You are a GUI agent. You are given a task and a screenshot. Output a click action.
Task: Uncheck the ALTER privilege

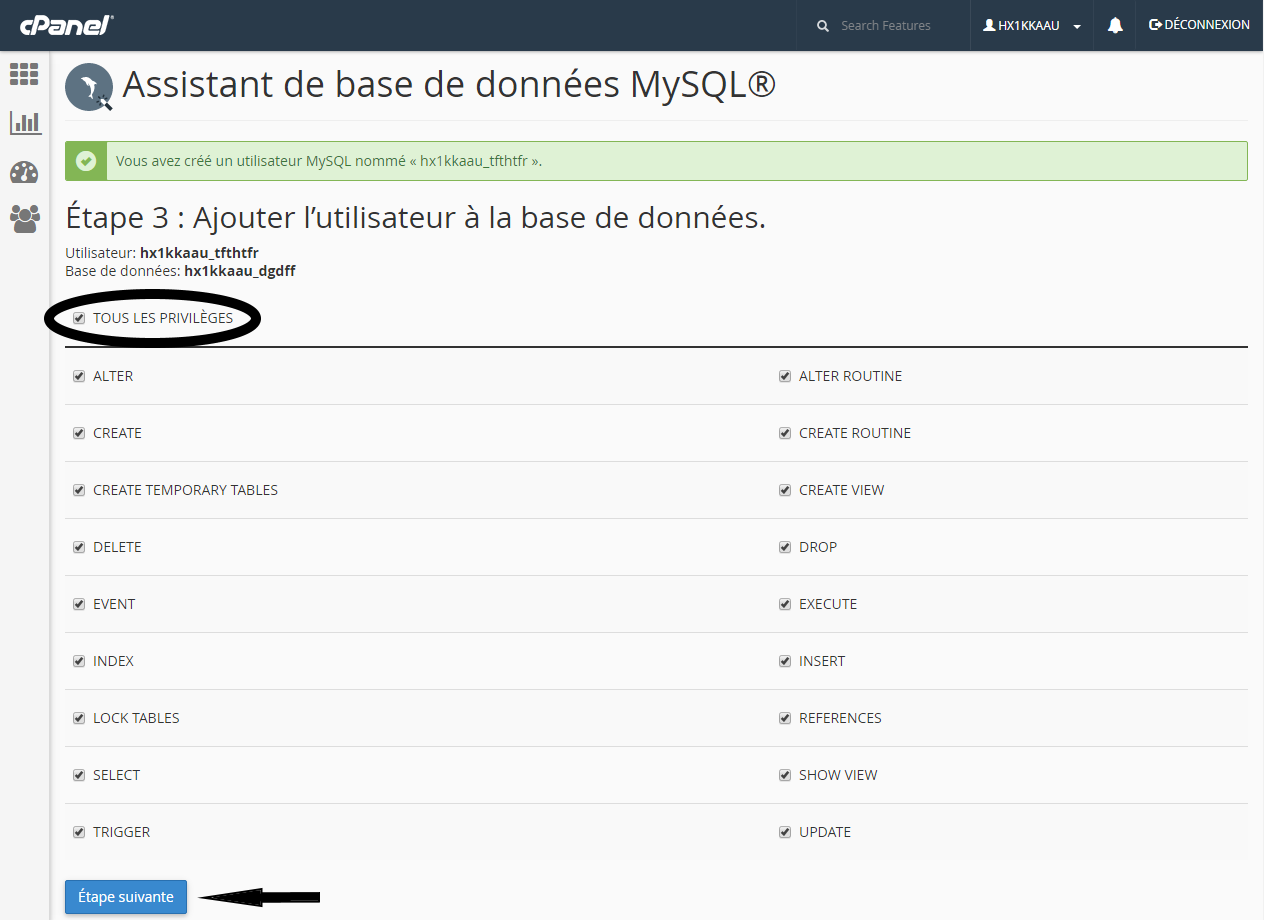pyautogui.click(x=79, y=377)
